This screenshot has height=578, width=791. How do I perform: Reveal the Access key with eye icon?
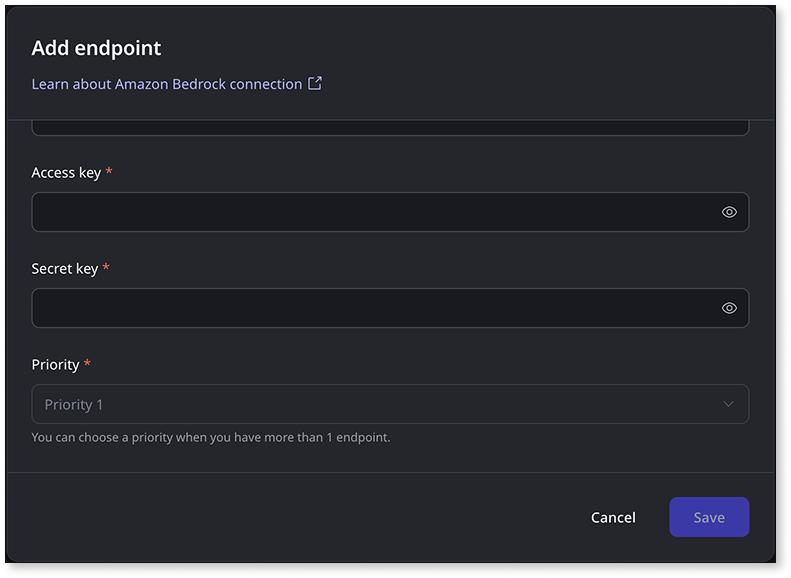729,212
